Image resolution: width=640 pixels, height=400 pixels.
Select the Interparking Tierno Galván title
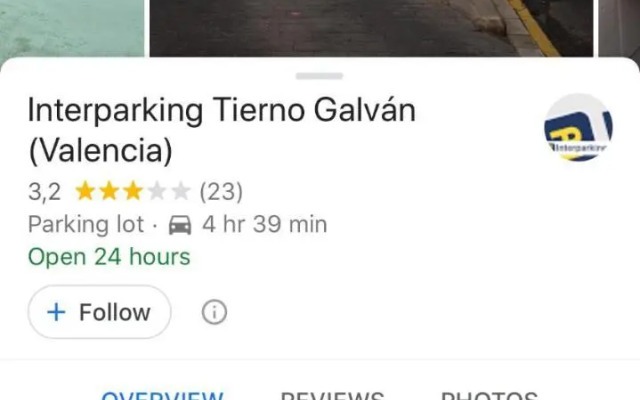point(222,131)
